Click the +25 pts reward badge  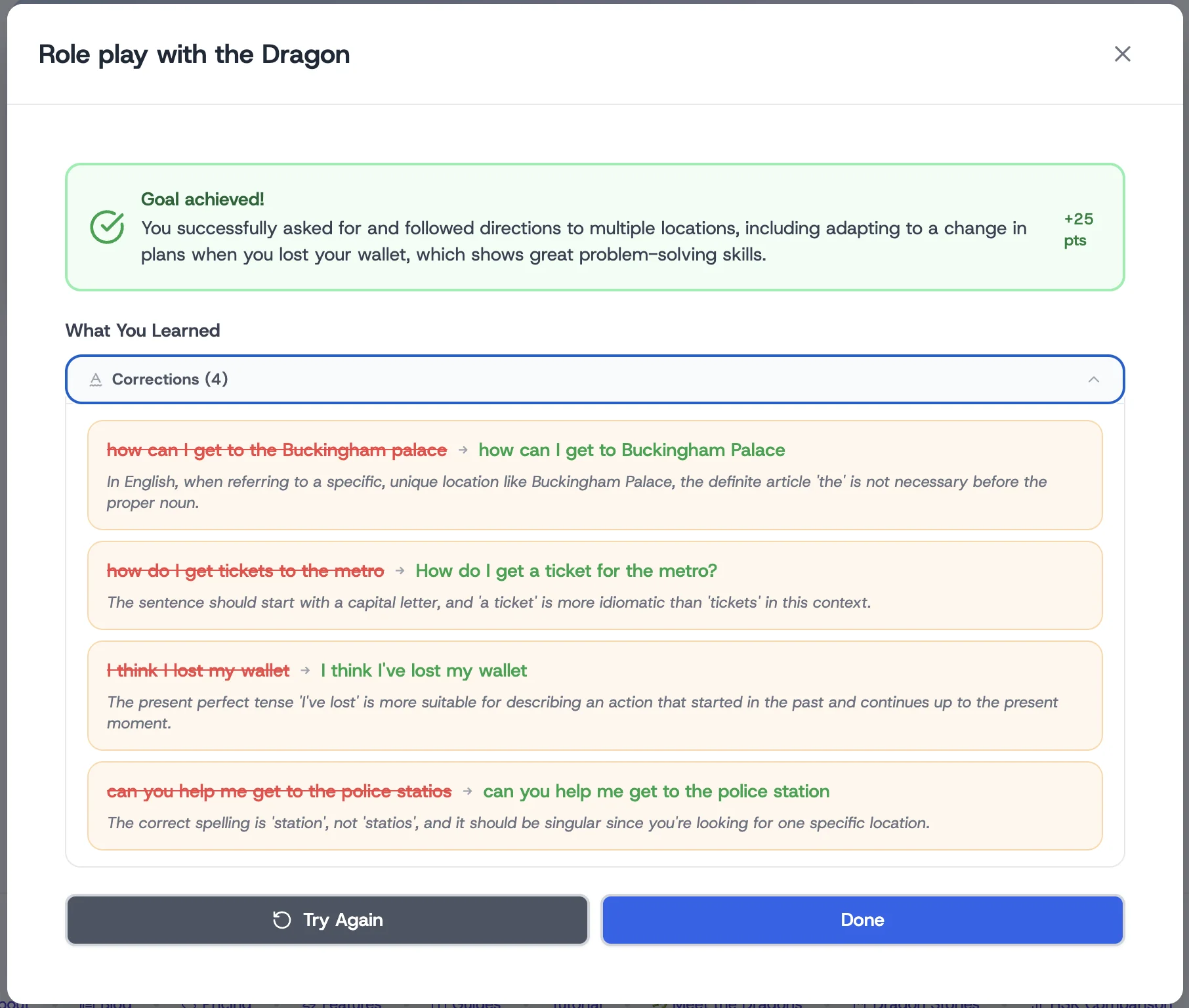click(x=1078, y=229)
